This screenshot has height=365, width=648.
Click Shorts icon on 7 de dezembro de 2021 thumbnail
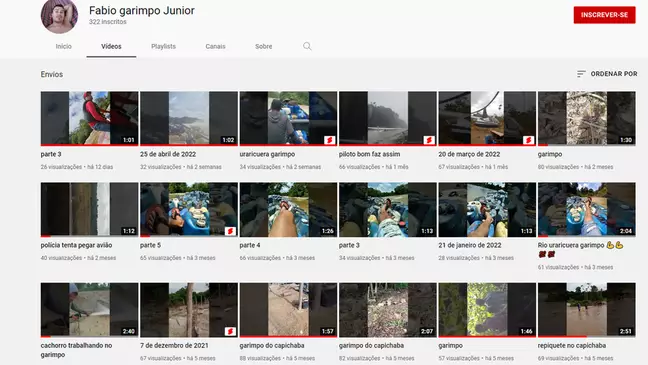[230, 331]
